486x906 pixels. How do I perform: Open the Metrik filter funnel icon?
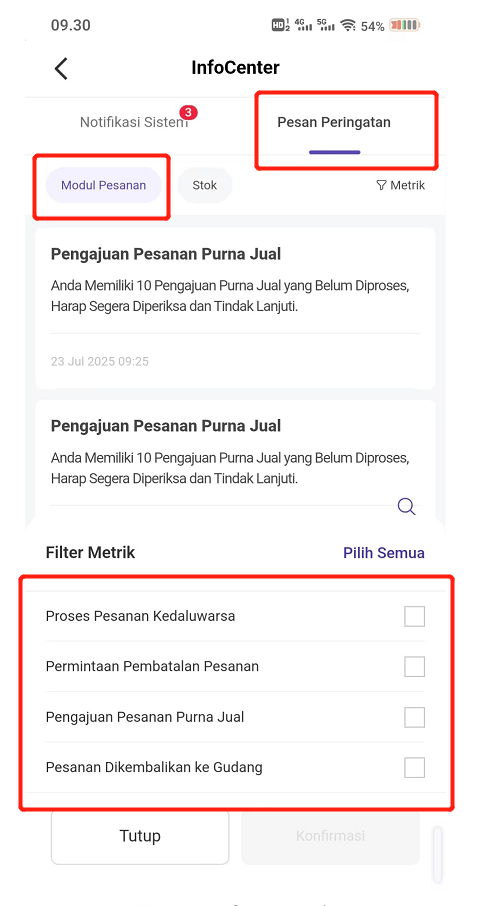(x=381, y=185)
